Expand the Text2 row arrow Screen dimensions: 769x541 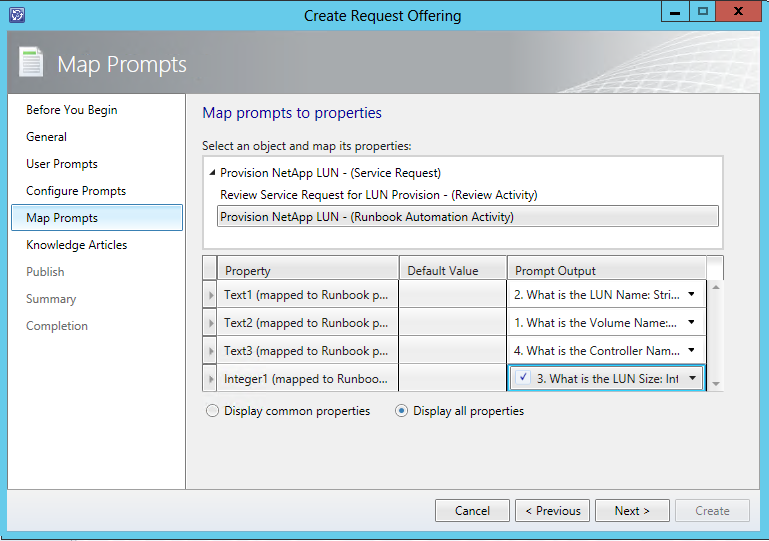pyautogui.click(x=210, y=323)
